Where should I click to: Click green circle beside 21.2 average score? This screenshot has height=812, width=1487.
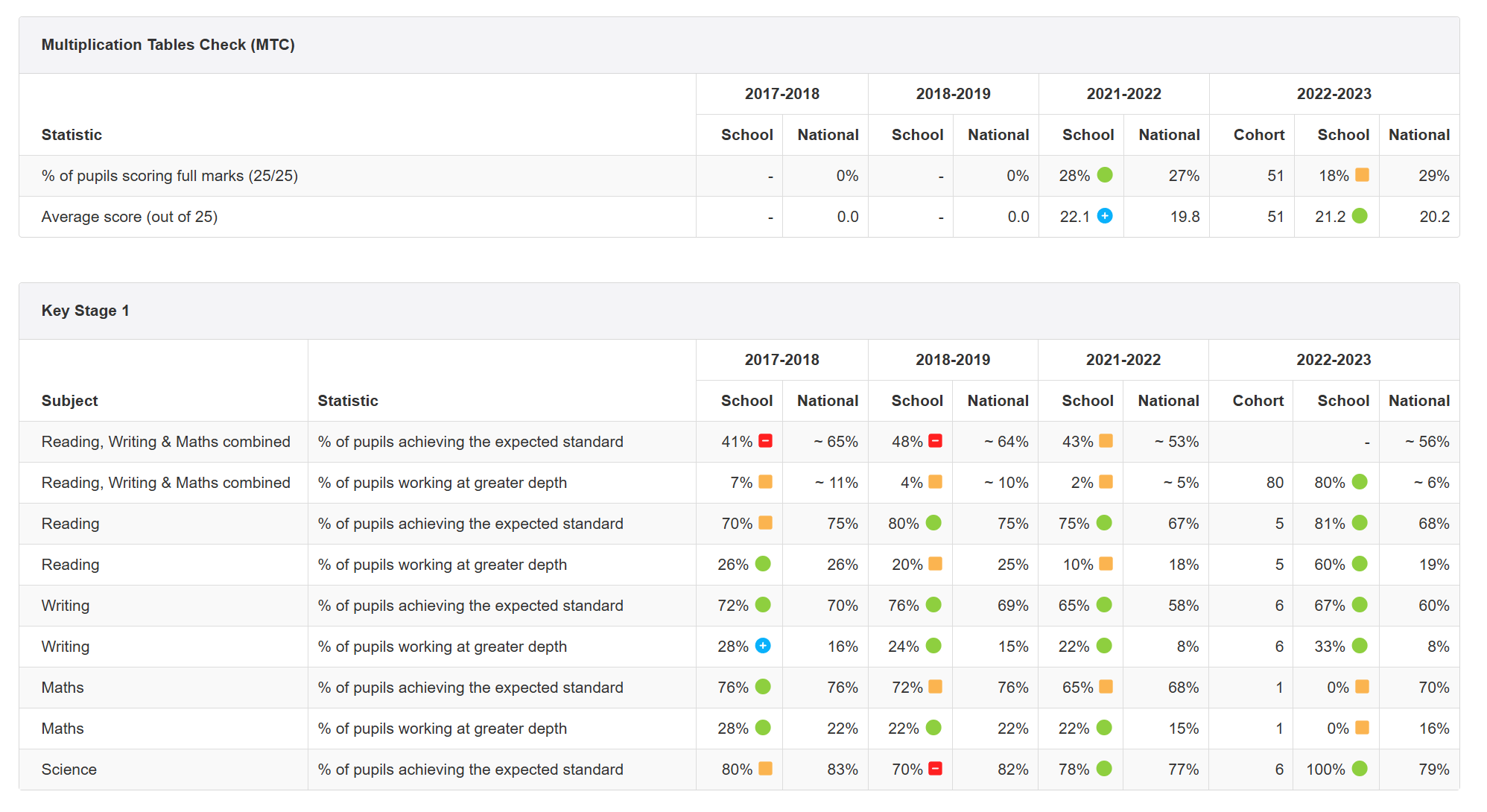click(1360, 216)
